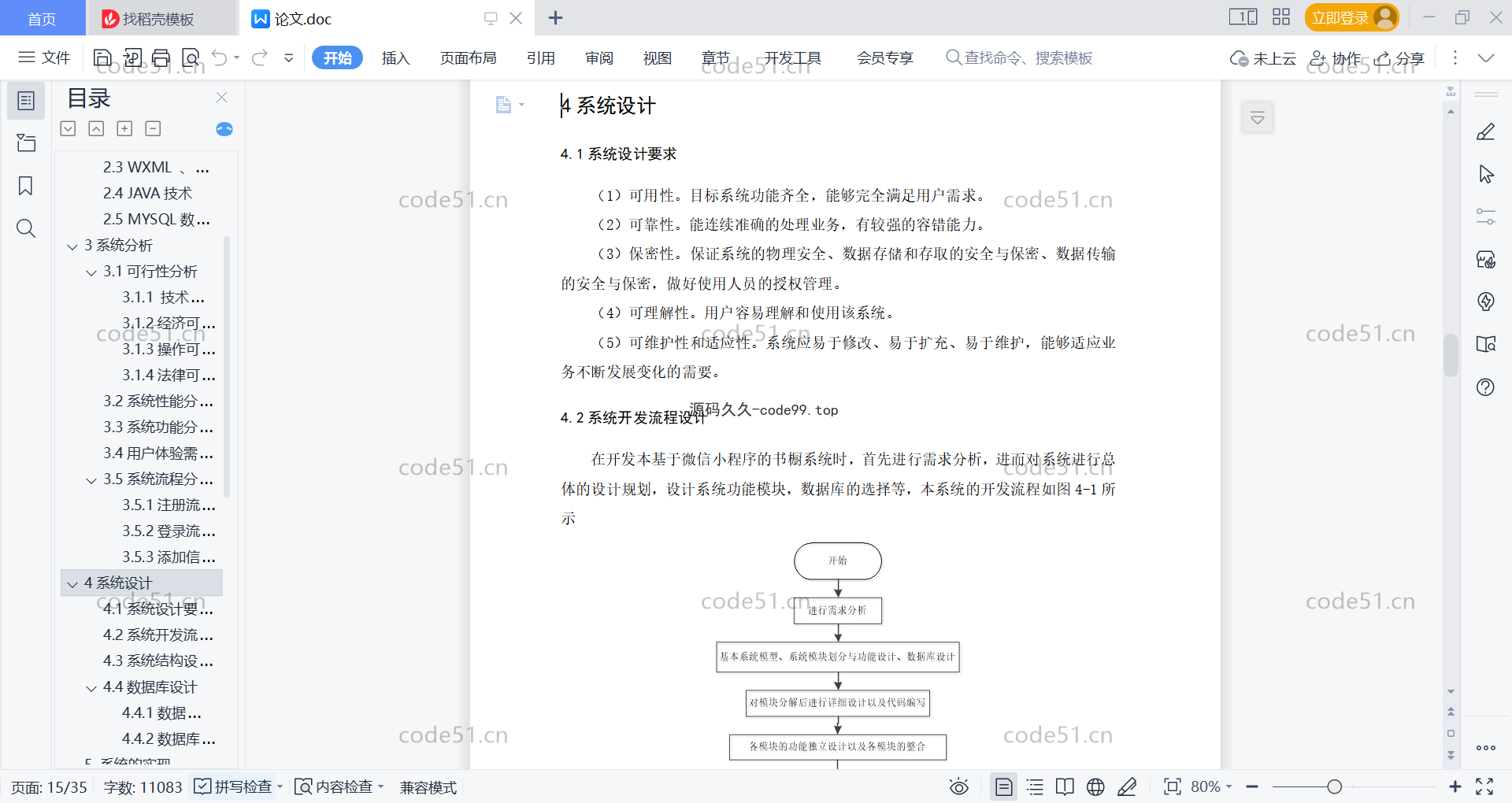The height and width of the screenshot is (803, 1512).
Task: Open the properties settings sliders icon
Action: (x=1486, y=216)
